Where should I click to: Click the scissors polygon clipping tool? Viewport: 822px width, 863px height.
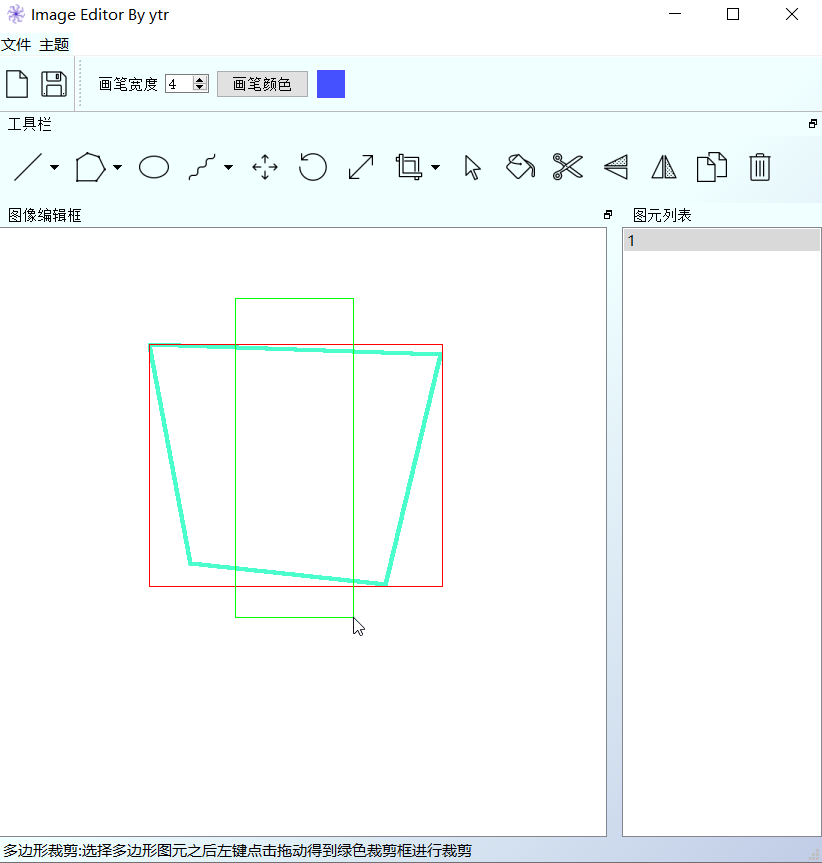coord(568,167)
